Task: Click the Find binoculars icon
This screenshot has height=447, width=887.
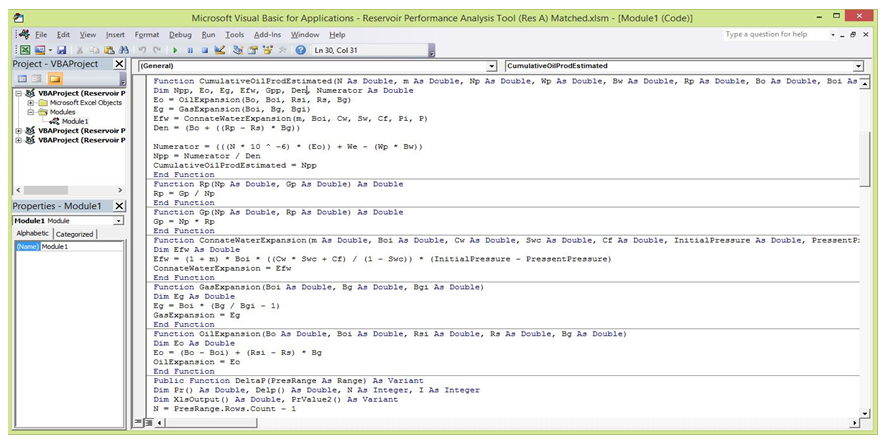Action: coord(123,50)
